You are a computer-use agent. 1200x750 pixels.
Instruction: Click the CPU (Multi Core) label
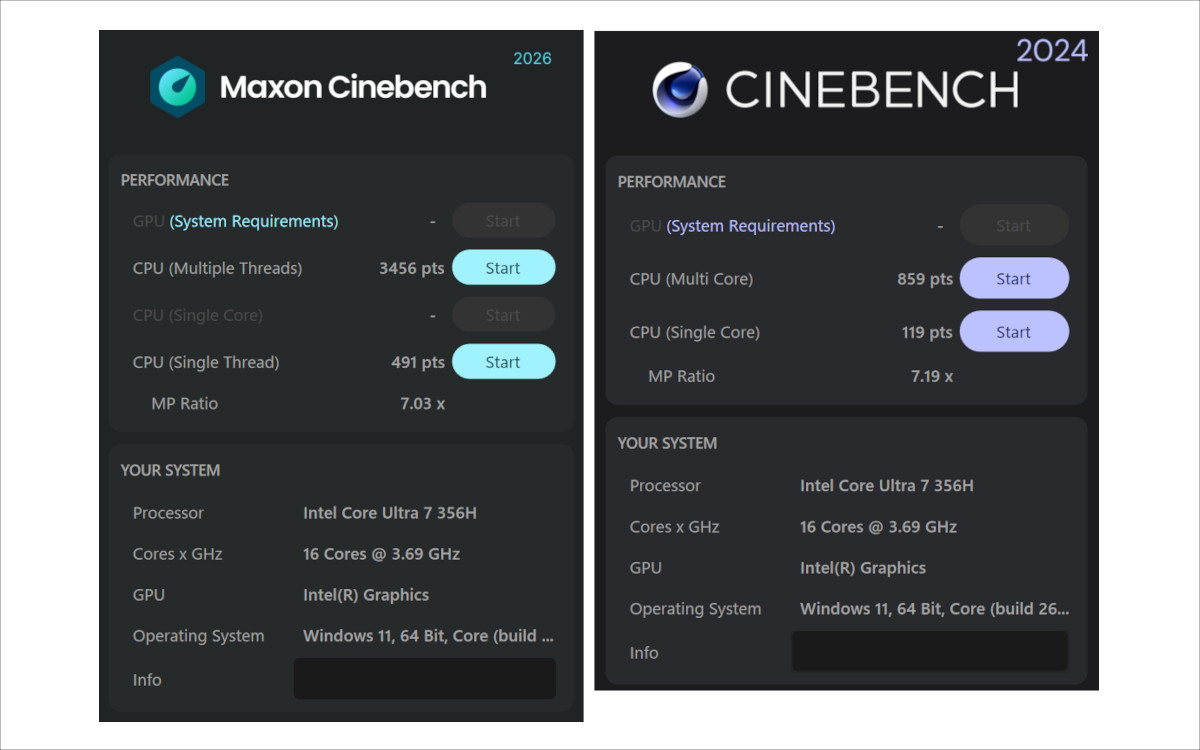[692, 279]
